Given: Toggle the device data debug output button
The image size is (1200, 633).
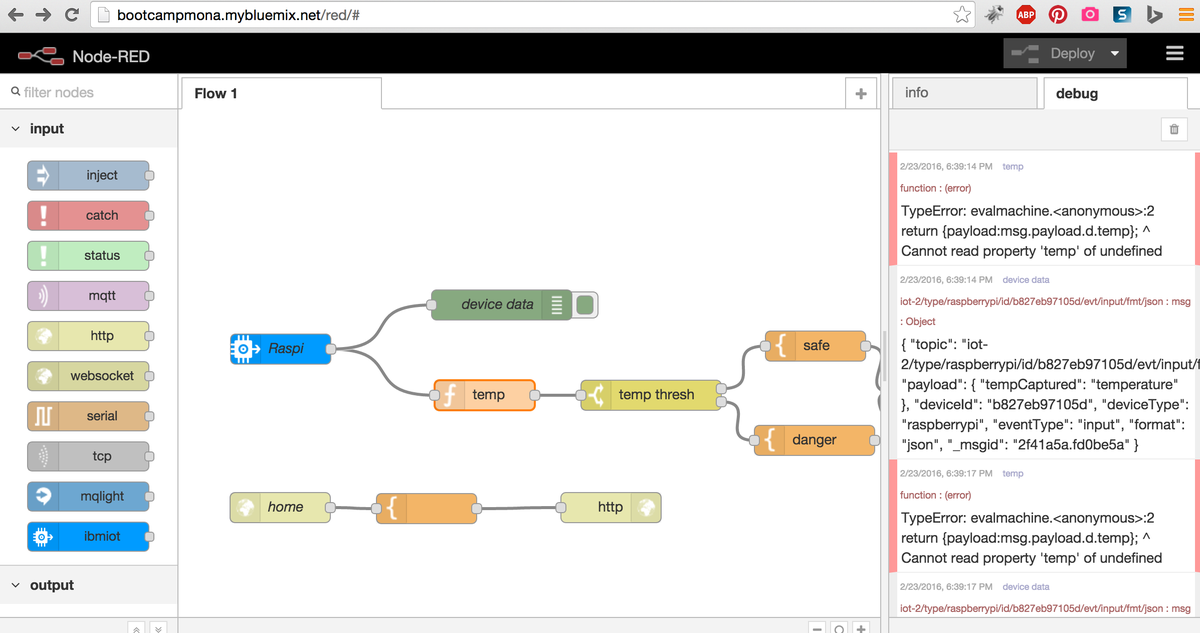Looking at the screenshot, I should coord(586,304).
